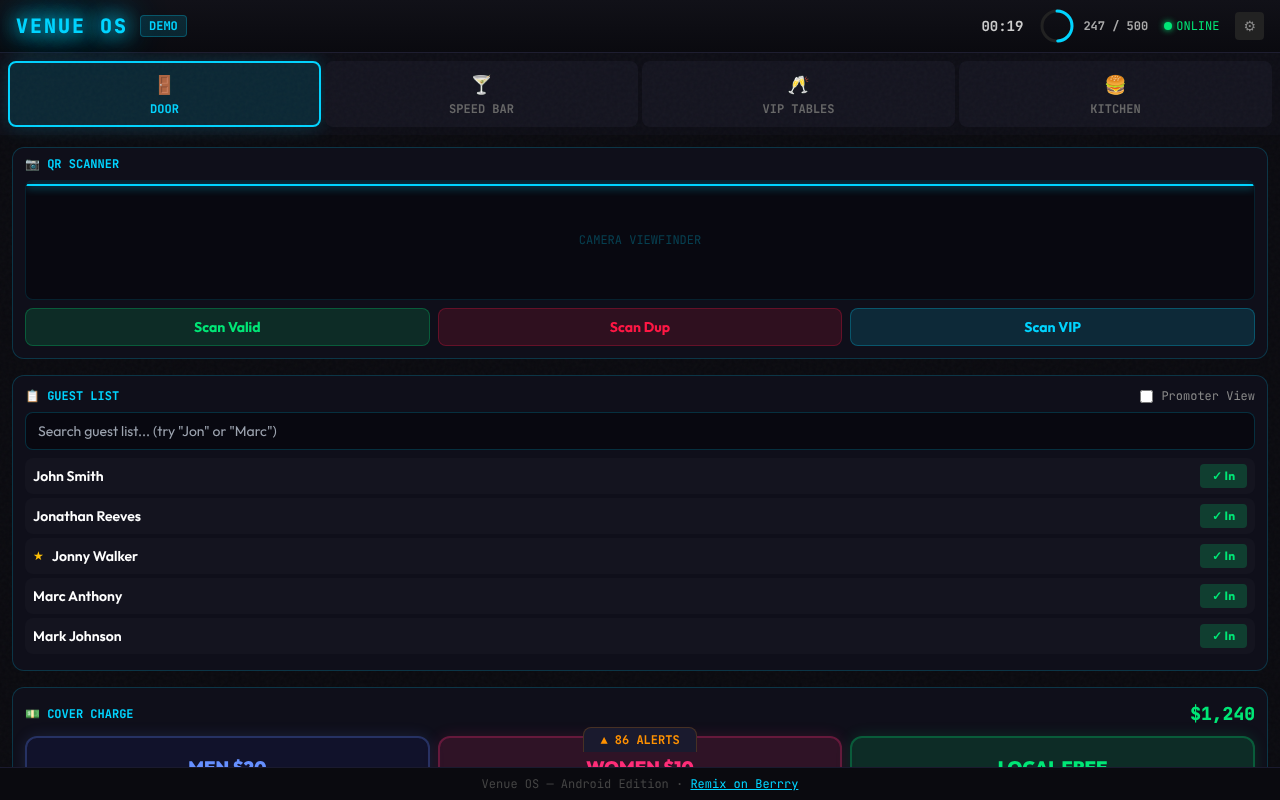Open the Remix on Berrry link

point(744,784)
